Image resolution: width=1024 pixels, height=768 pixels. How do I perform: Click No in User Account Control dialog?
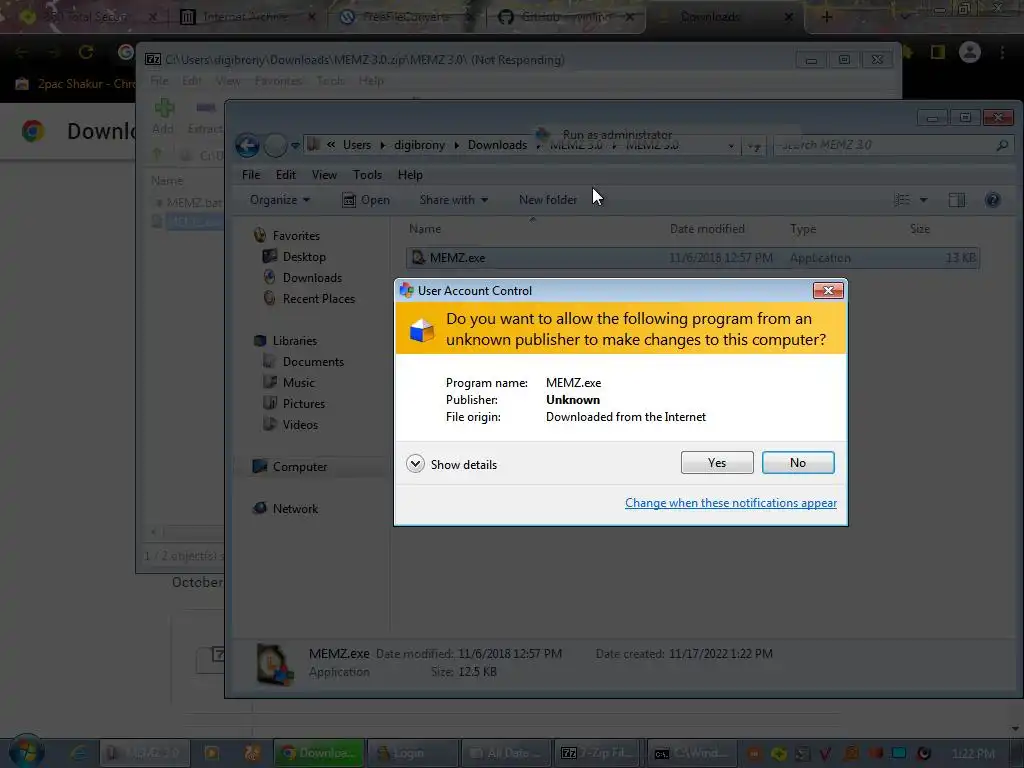tap(797, 462)
